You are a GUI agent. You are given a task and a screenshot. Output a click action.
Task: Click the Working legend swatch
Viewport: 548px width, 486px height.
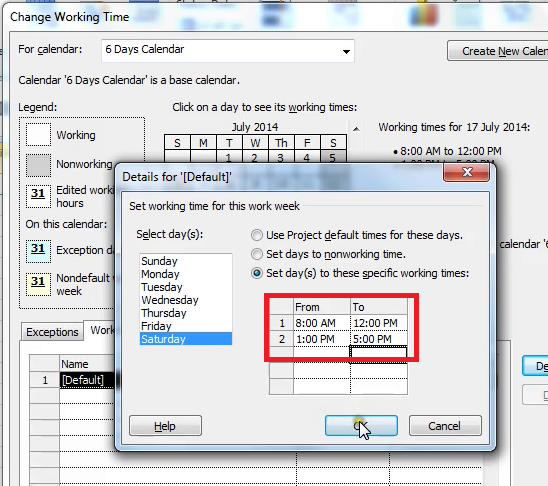click(38, 135)
